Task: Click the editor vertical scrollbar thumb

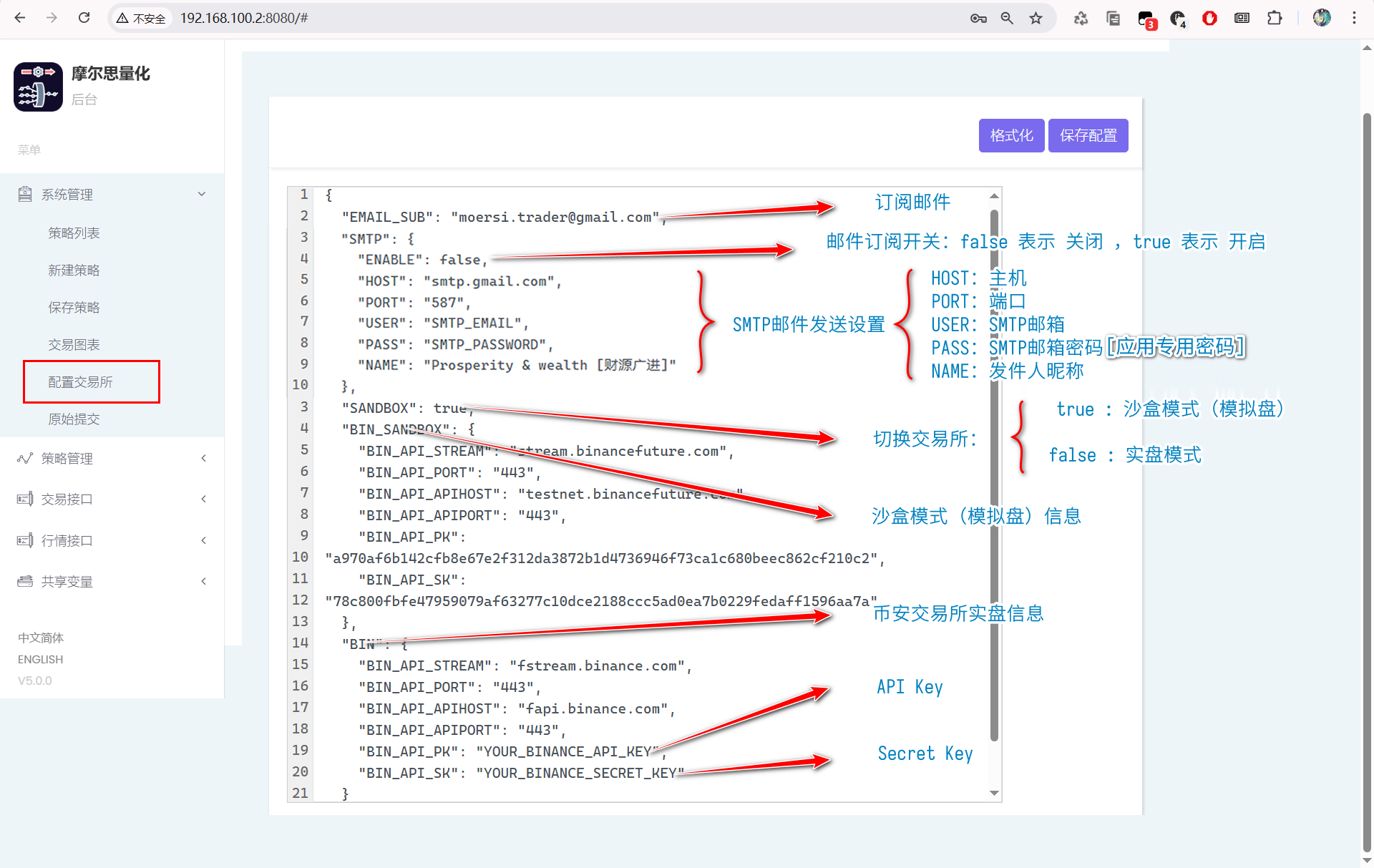Action: (x=994, y=476)
